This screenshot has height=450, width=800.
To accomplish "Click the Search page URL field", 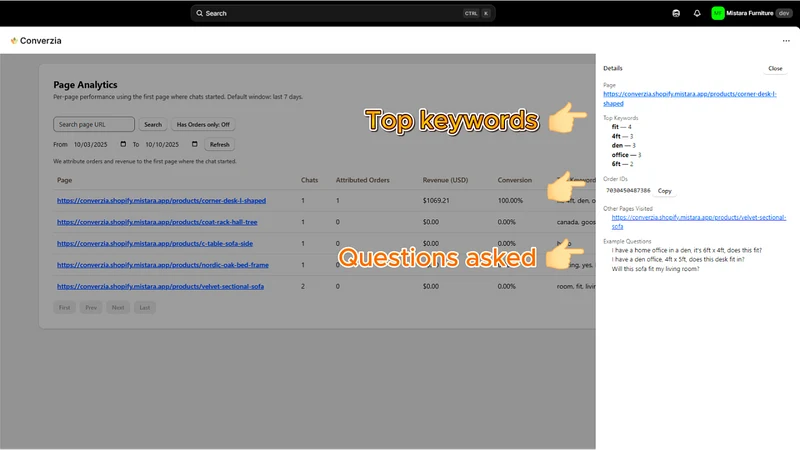I will pos(94,124).
